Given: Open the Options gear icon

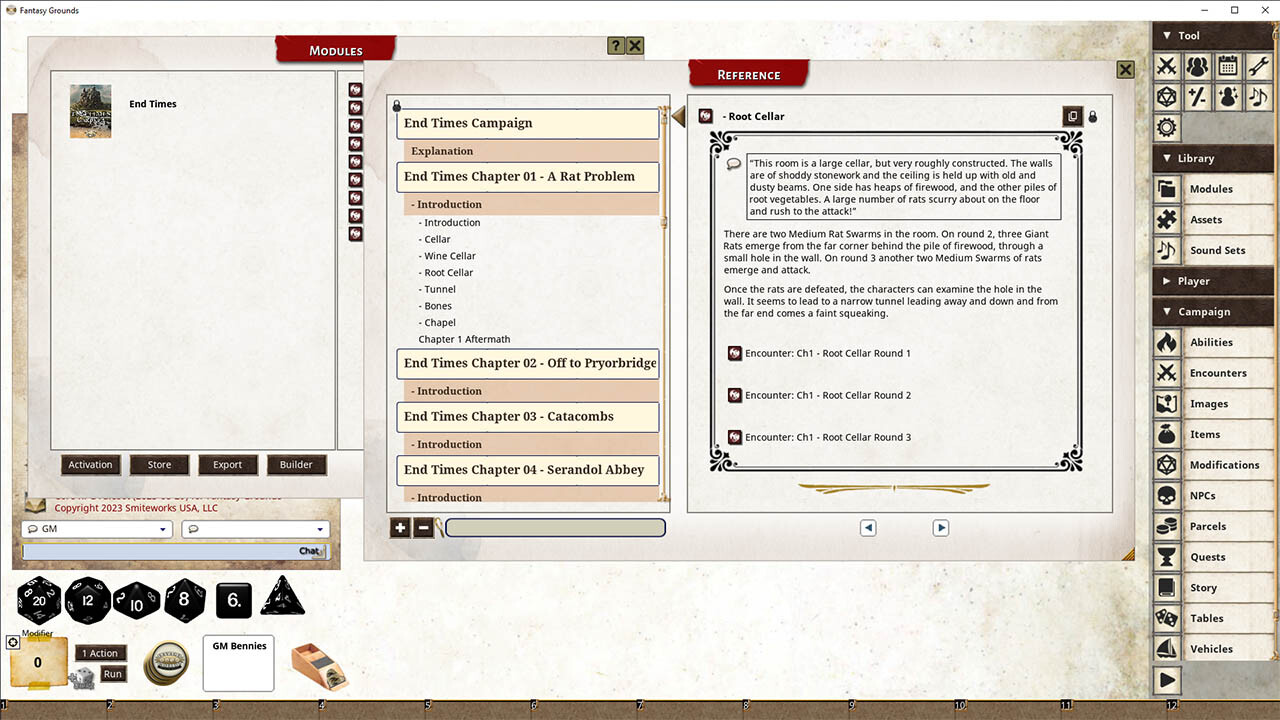Looking at the screenshot, I should click(x=1166, y=127).
